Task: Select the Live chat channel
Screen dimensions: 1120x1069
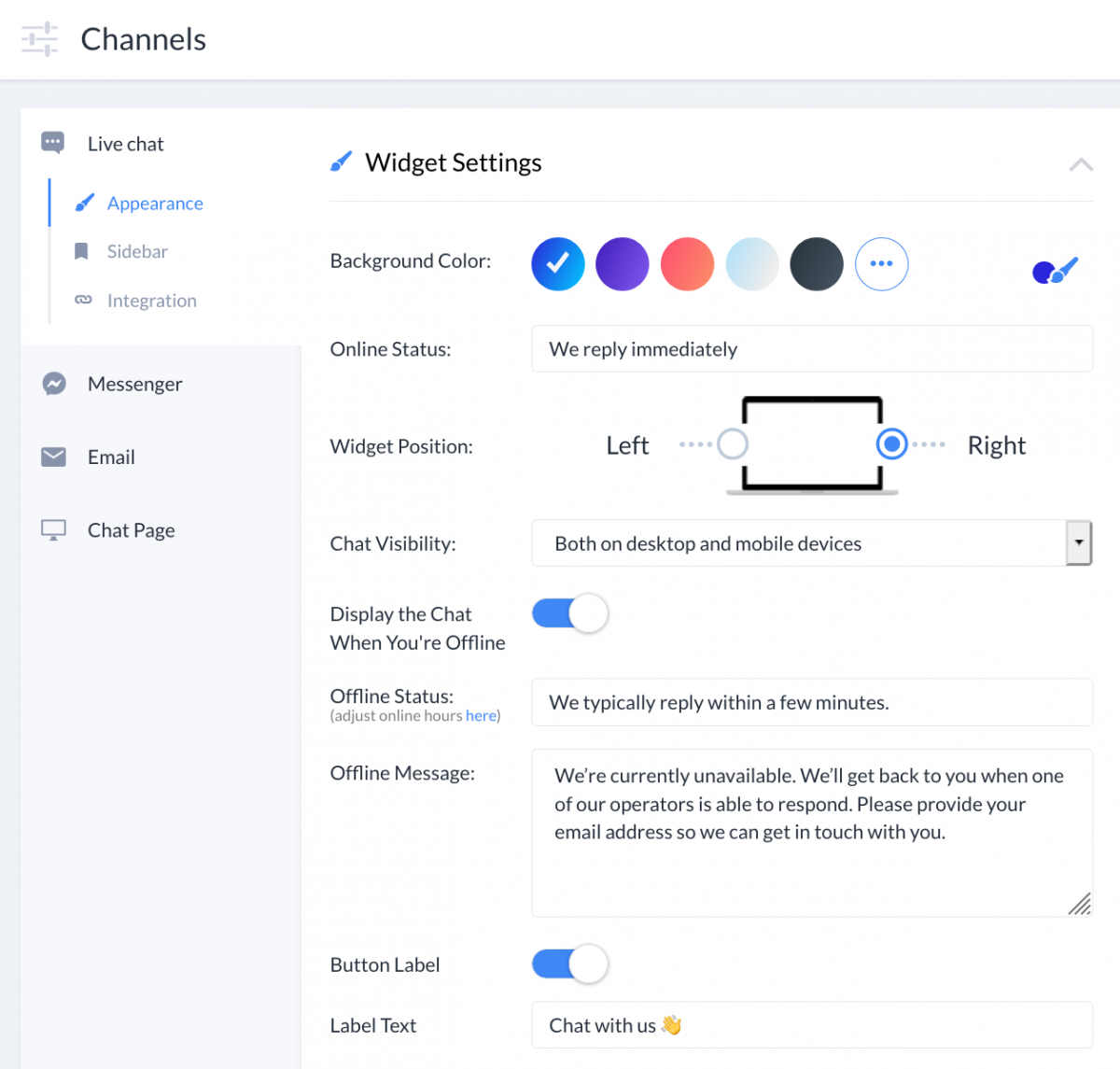Action: (x=126, y=144)
